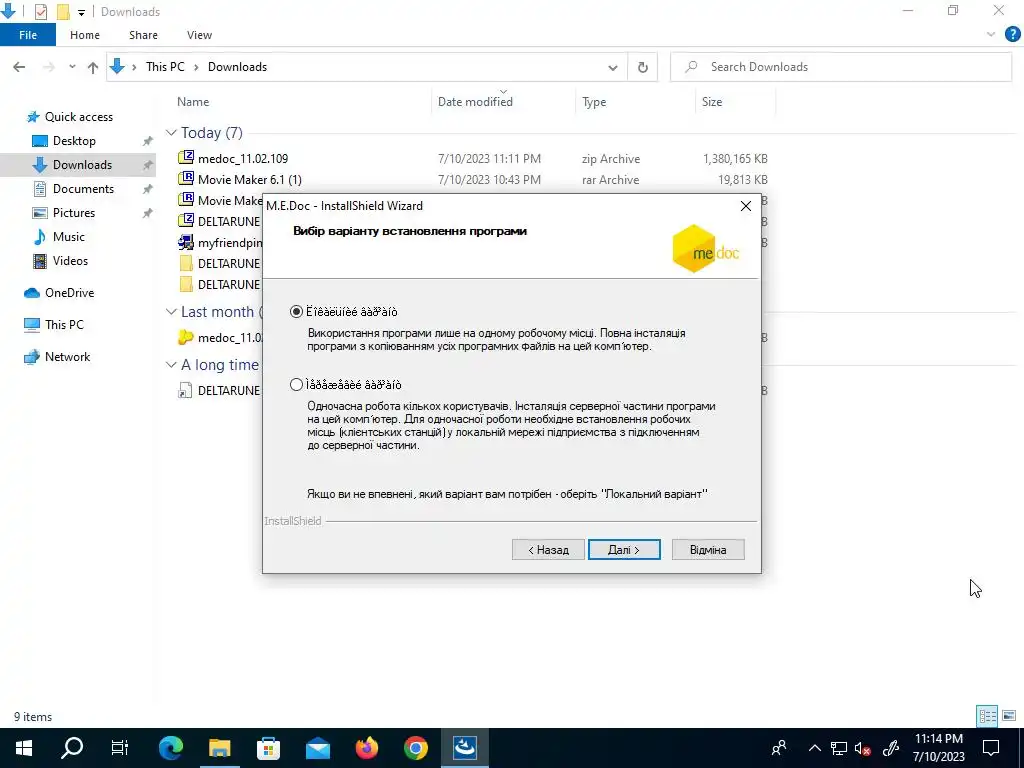1024x768 pixels.
Task: Sort files by Size column
Action: (712, 102)
